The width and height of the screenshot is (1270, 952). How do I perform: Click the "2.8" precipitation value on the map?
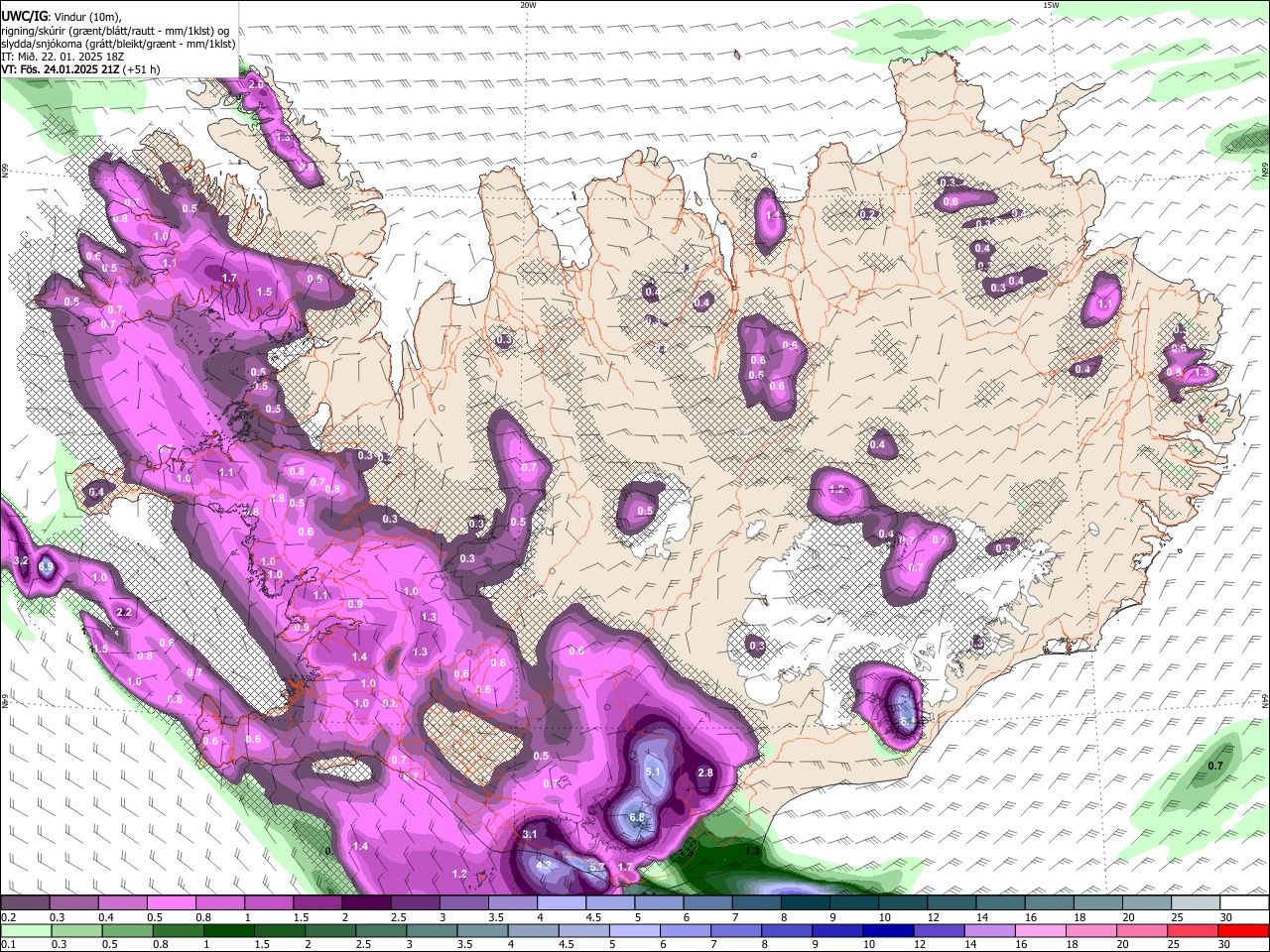tap(705, 773)
